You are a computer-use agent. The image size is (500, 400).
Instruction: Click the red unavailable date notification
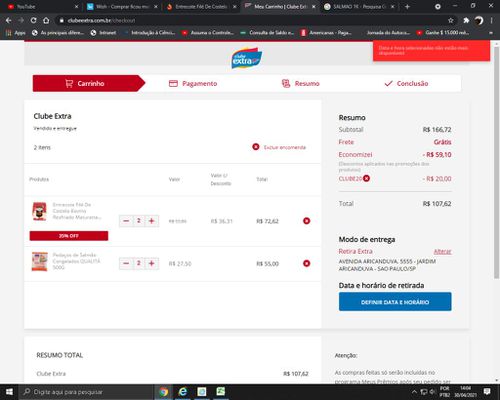[x=431, y=51]
